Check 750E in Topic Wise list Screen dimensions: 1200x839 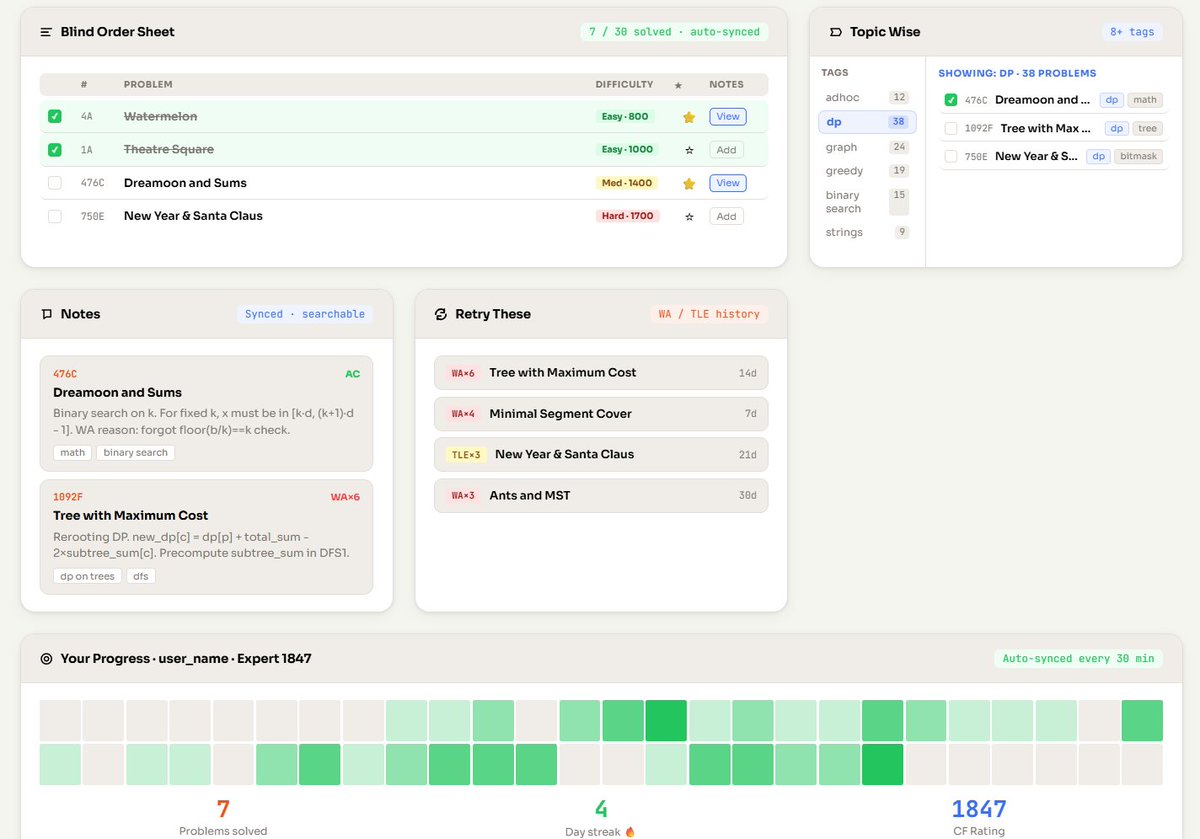click(x=951, y=156)
